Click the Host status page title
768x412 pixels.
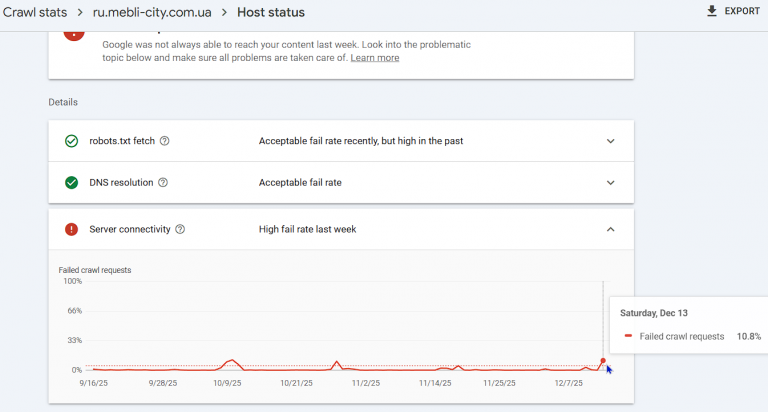[x=271, y=13]
